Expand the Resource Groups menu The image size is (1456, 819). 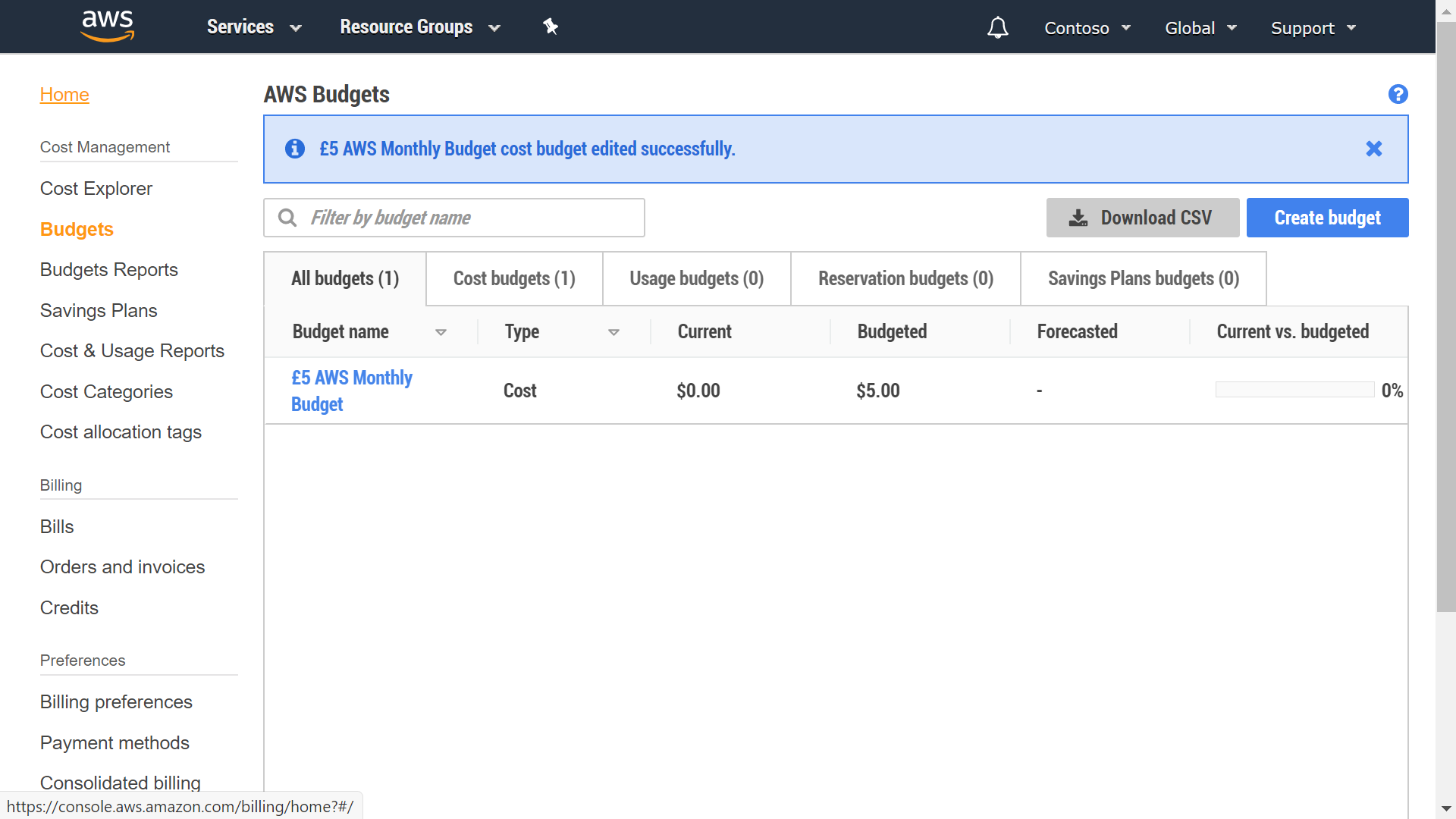point(420,27)
